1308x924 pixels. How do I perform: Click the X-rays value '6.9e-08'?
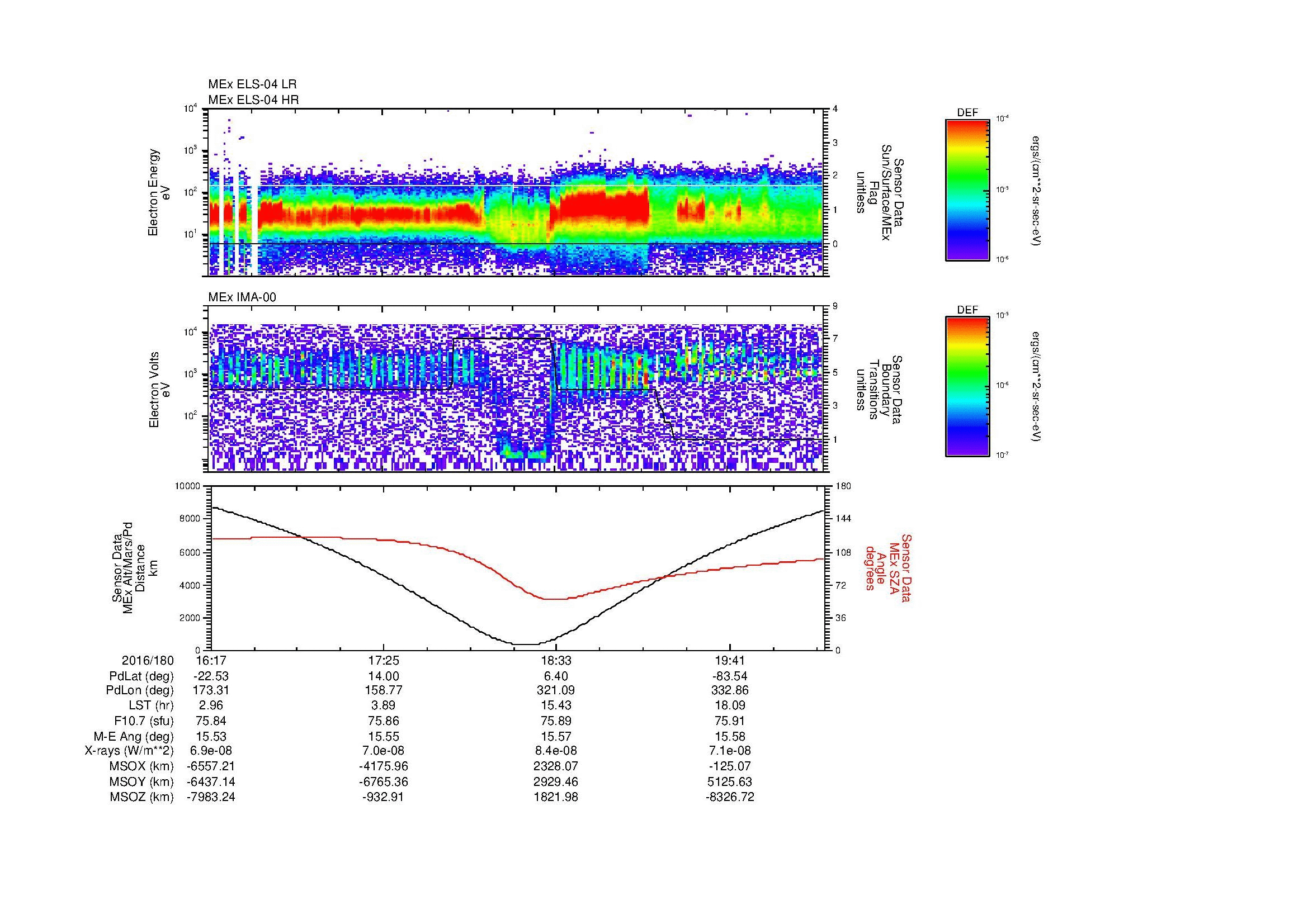[x=211, y=751]
